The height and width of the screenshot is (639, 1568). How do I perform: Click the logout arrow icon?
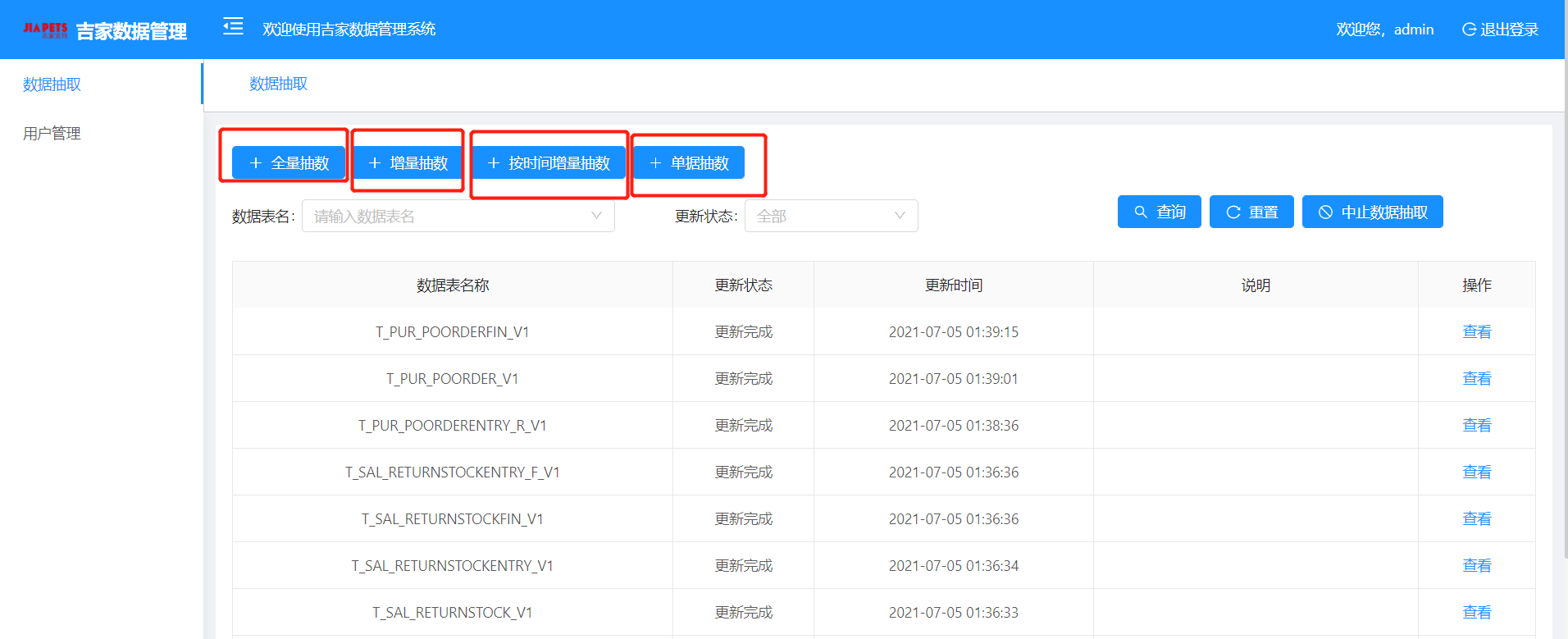1469,30
